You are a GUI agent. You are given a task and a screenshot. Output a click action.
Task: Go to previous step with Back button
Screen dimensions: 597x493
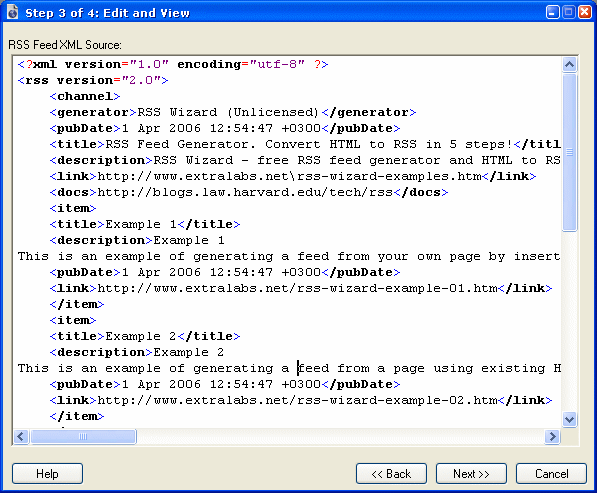pos(391,474)
